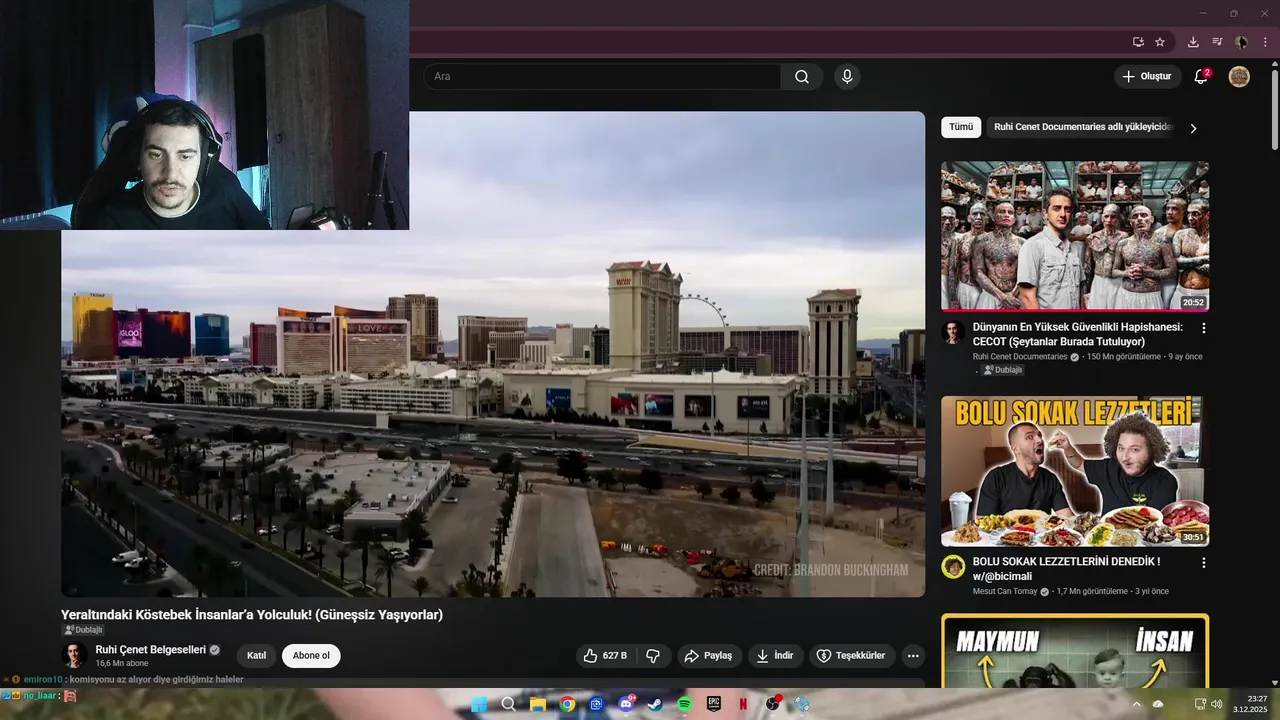Click the video title Yeraltındaki Köstebek İnsanlar'a Yolculuk
Viewport: 1280px width, 720px height.
tap(252, 615)
